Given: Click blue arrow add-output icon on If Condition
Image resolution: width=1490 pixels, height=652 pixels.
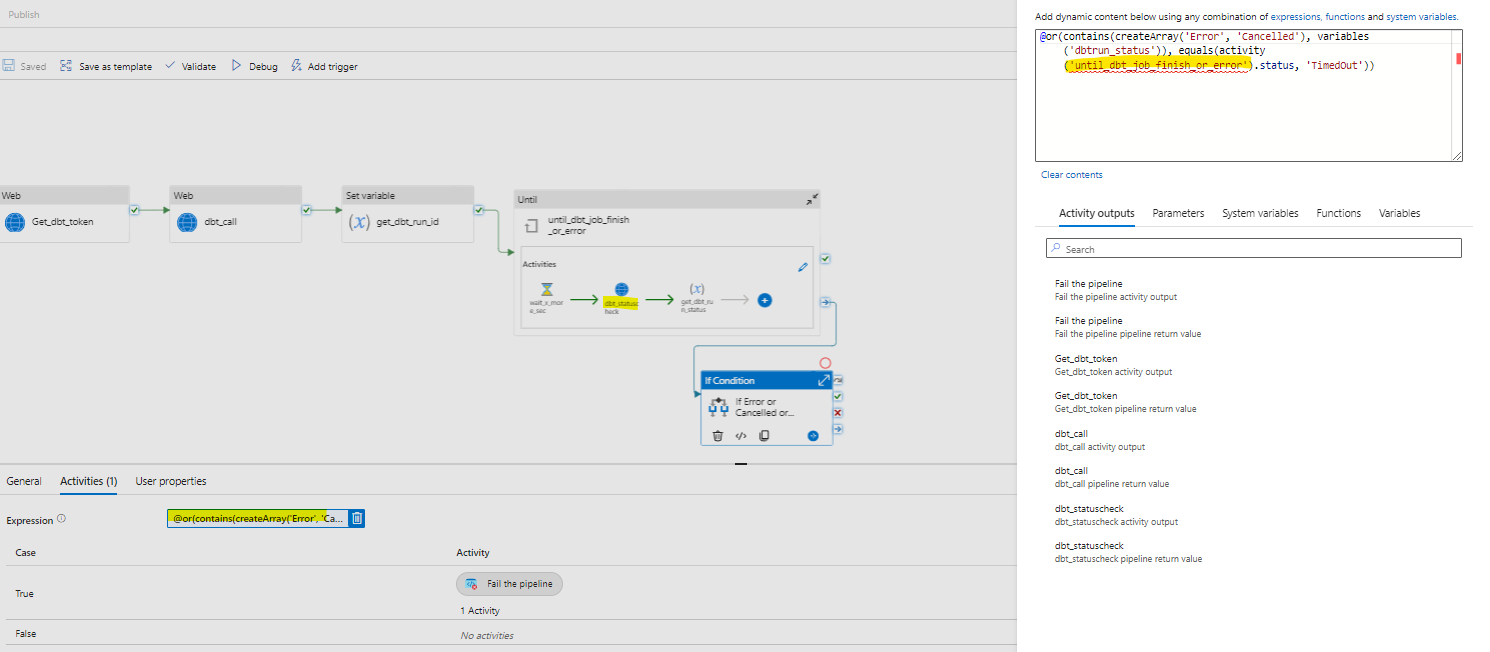Looking at the screenshot, I should tap(813, 435).
